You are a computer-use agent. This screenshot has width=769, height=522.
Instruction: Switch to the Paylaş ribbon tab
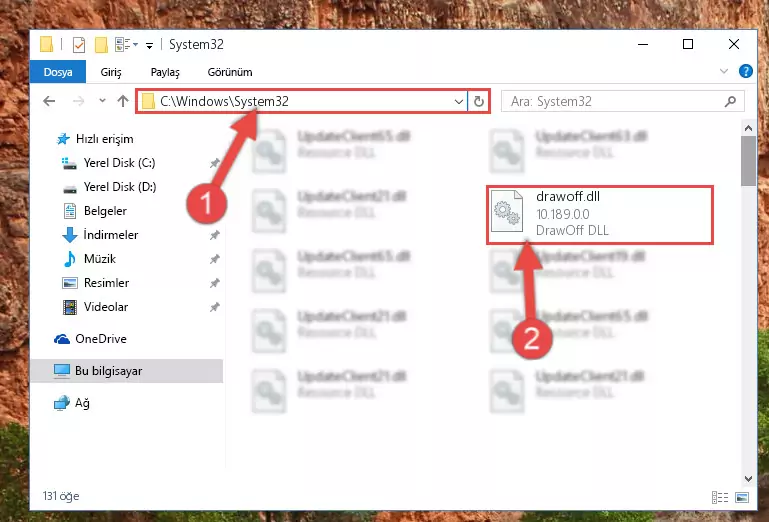tap(165, 72)
